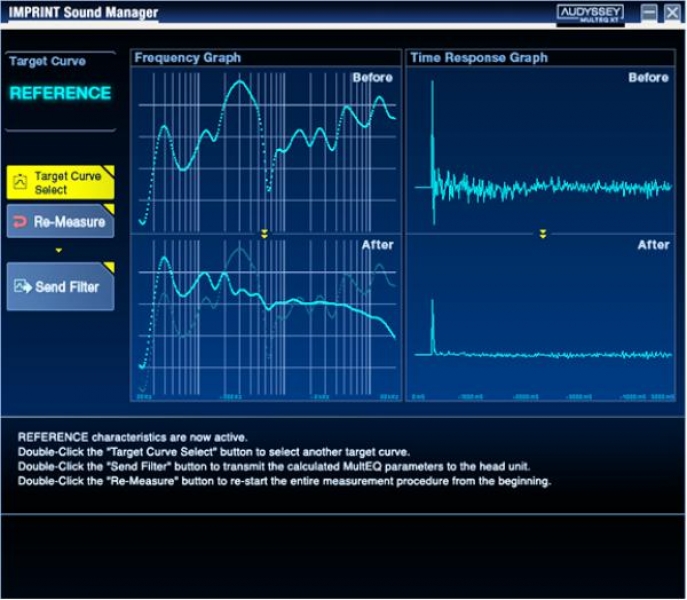Select the REFERENCE target curve name

(60, 93)
